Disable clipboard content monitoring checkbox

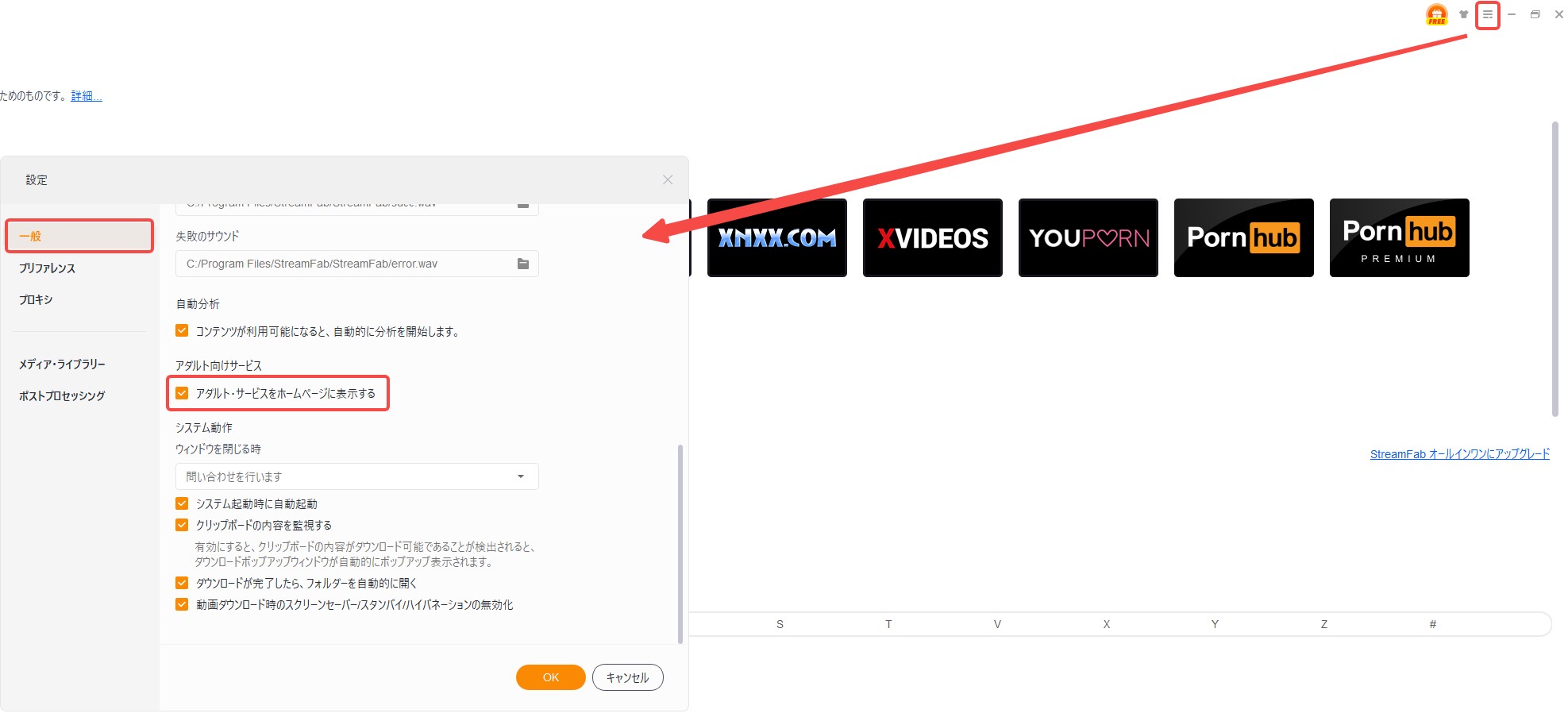(183, 525)
